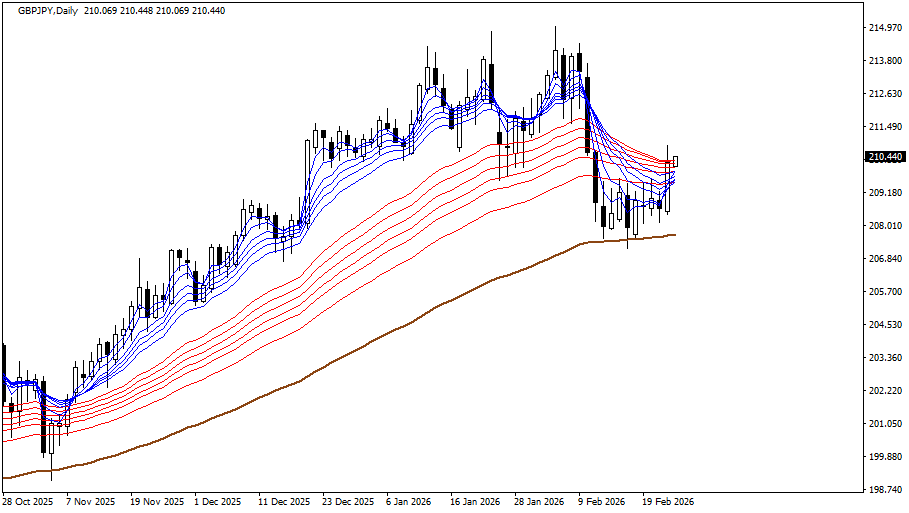Select the 23 Dec 2025 date marker
909x513 pixels.
click(349, 502)
